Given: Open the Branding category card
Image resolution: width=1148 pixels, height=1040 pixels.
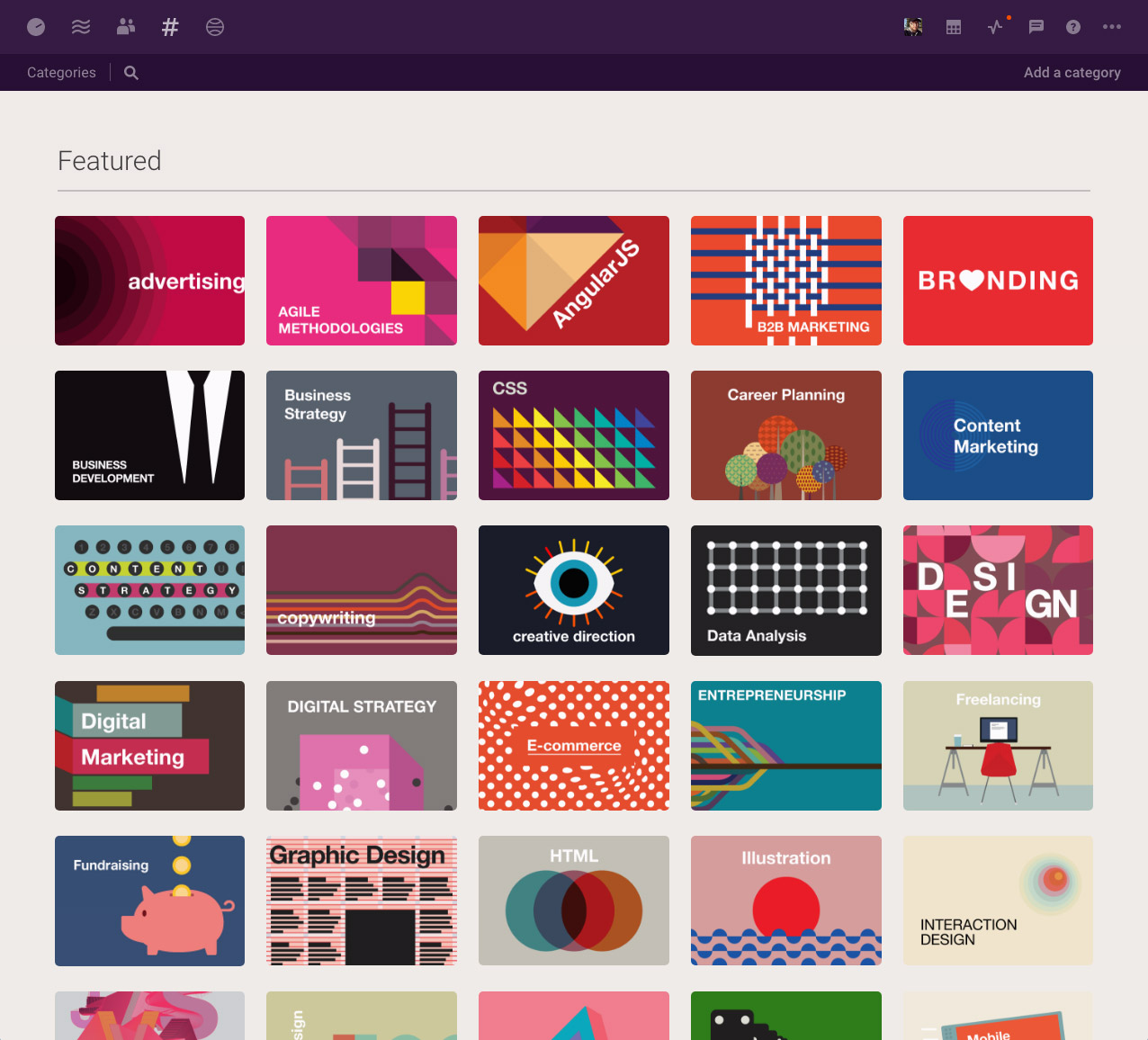Looking at the screenshot, I should pyautogui.click(x=998, y=281).
